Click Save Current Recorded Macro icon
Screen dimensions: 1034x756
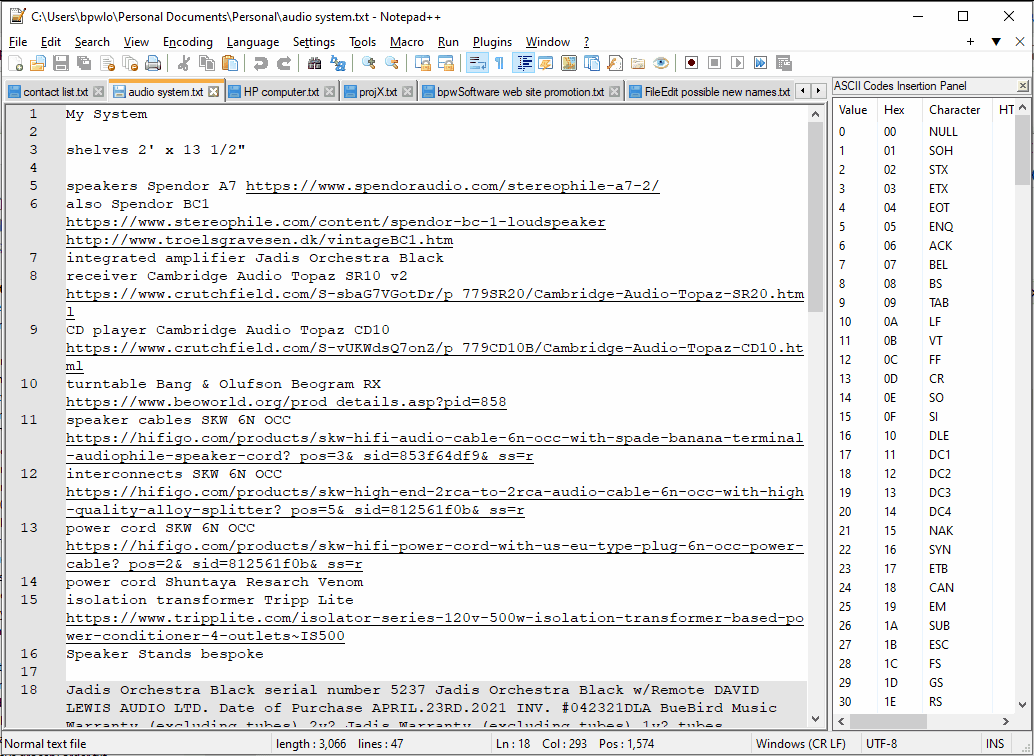click(783, 63)
